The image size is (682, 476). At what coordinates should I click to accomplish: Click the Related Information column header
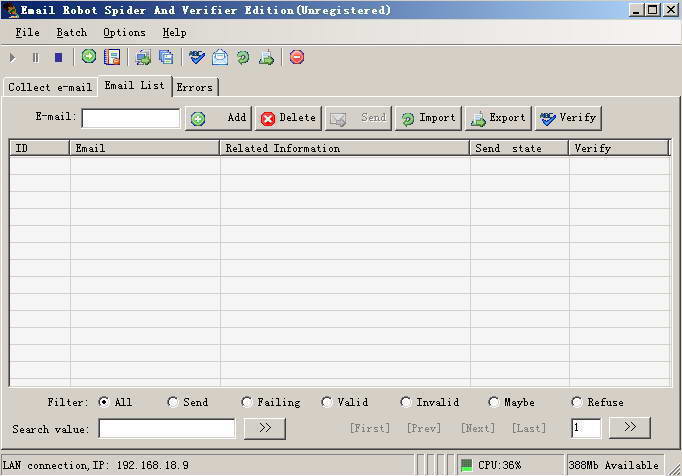344,148
